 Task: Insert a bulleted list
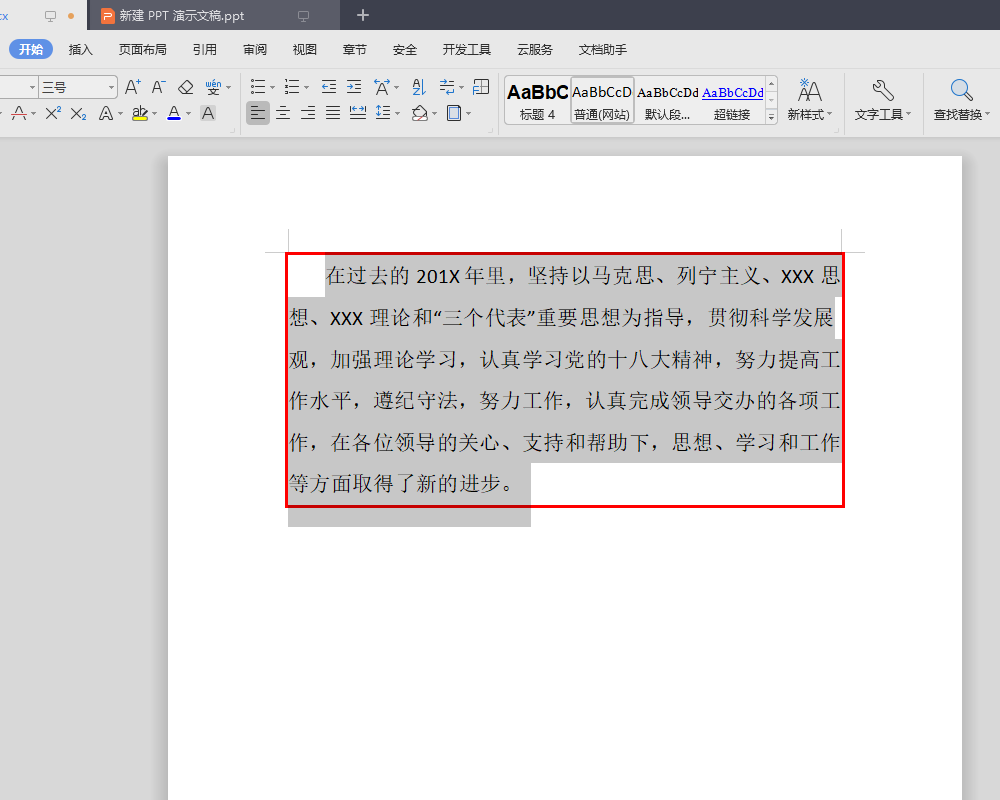pos(258,87)
